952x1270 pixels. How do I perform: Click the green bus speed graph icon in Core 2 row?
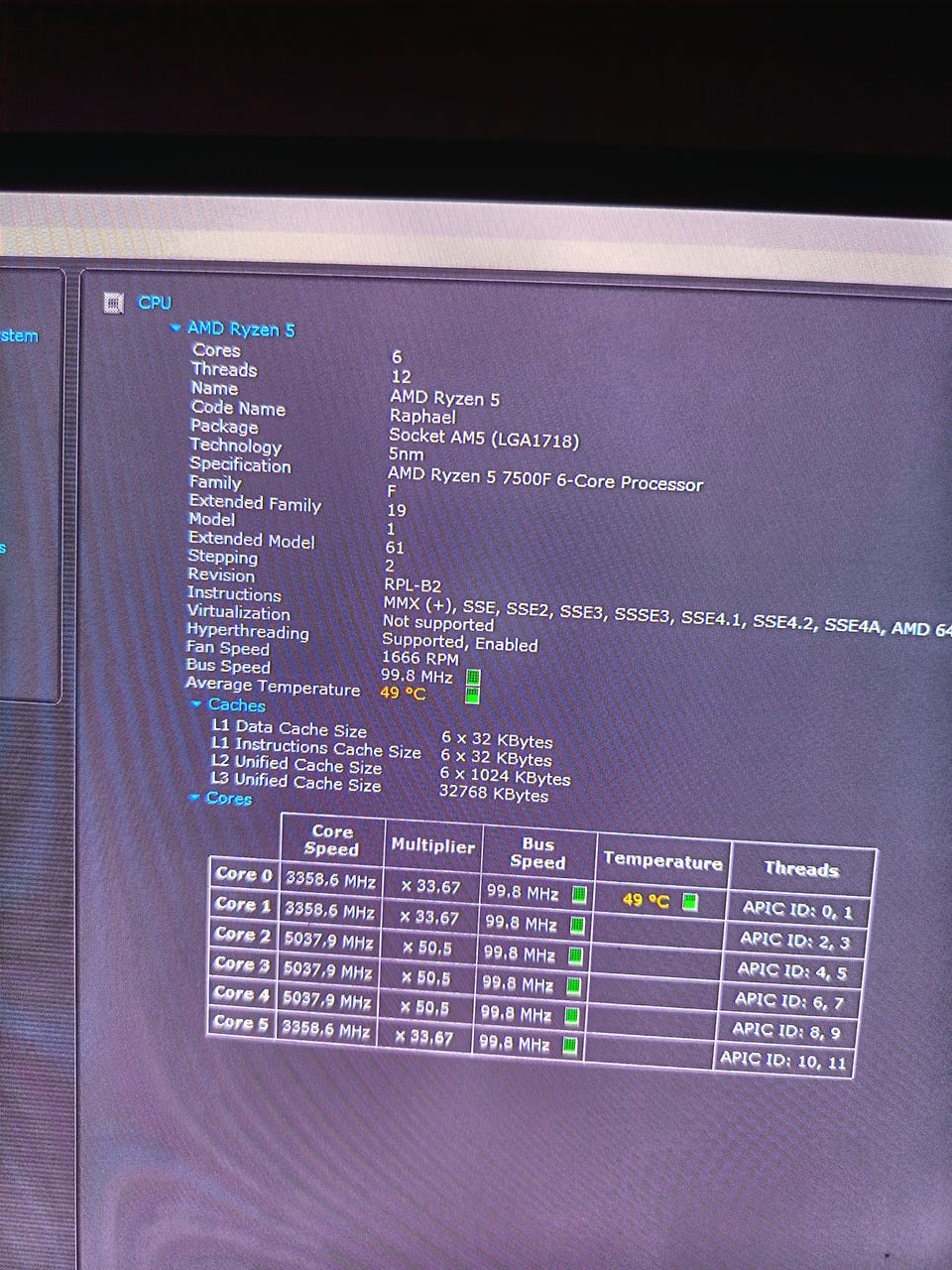click(575, 956)
